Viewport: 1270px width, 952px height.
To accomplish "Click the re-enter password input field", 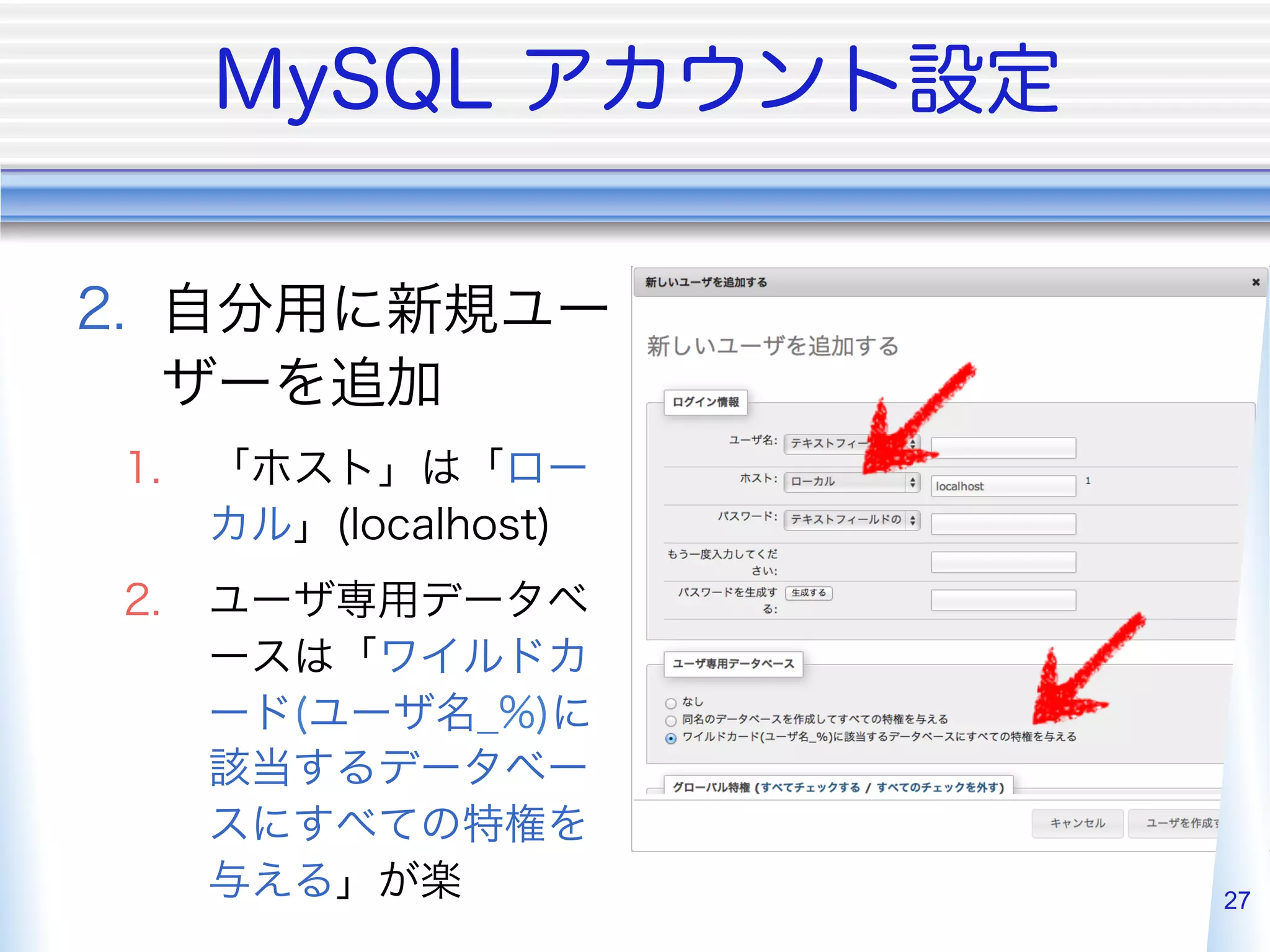I will (x=1003, y=562).
